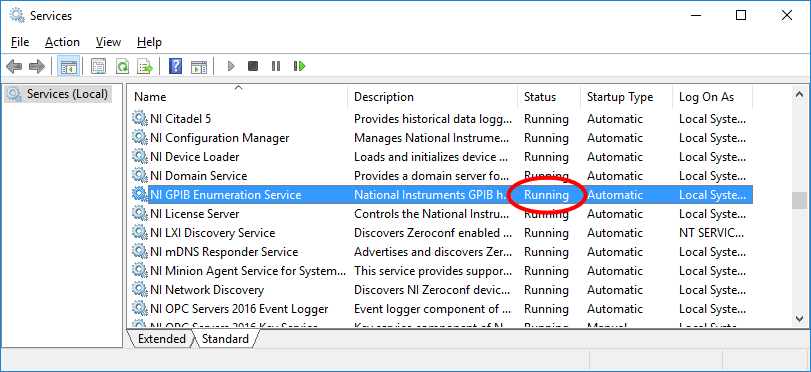The height and width of the screenshot is (372, 811).
Task: Click the Restart Service toolbar icon
Action: [299, 66]
